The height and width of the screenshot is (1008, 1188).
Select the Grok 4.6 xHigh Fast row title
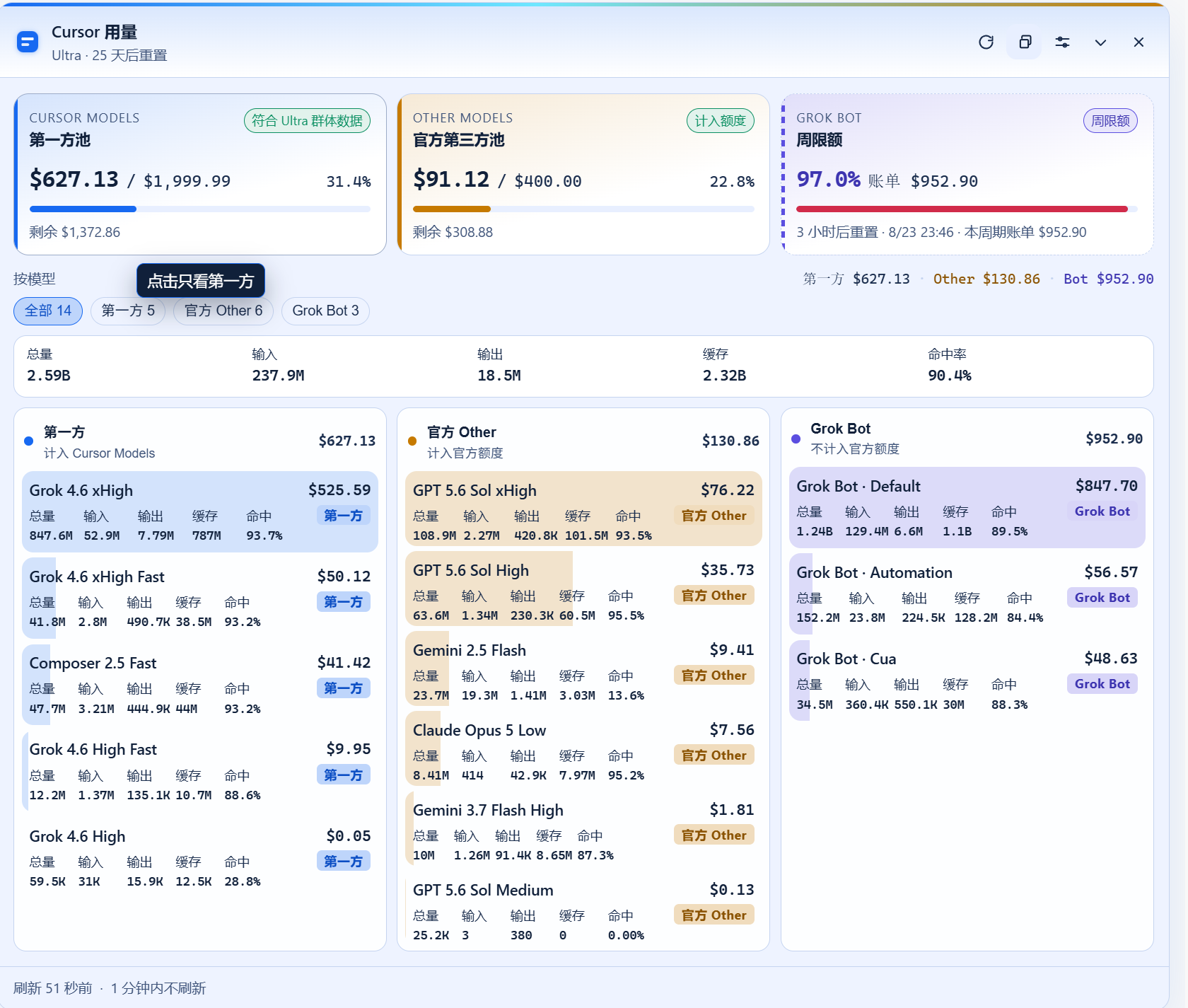97,577
